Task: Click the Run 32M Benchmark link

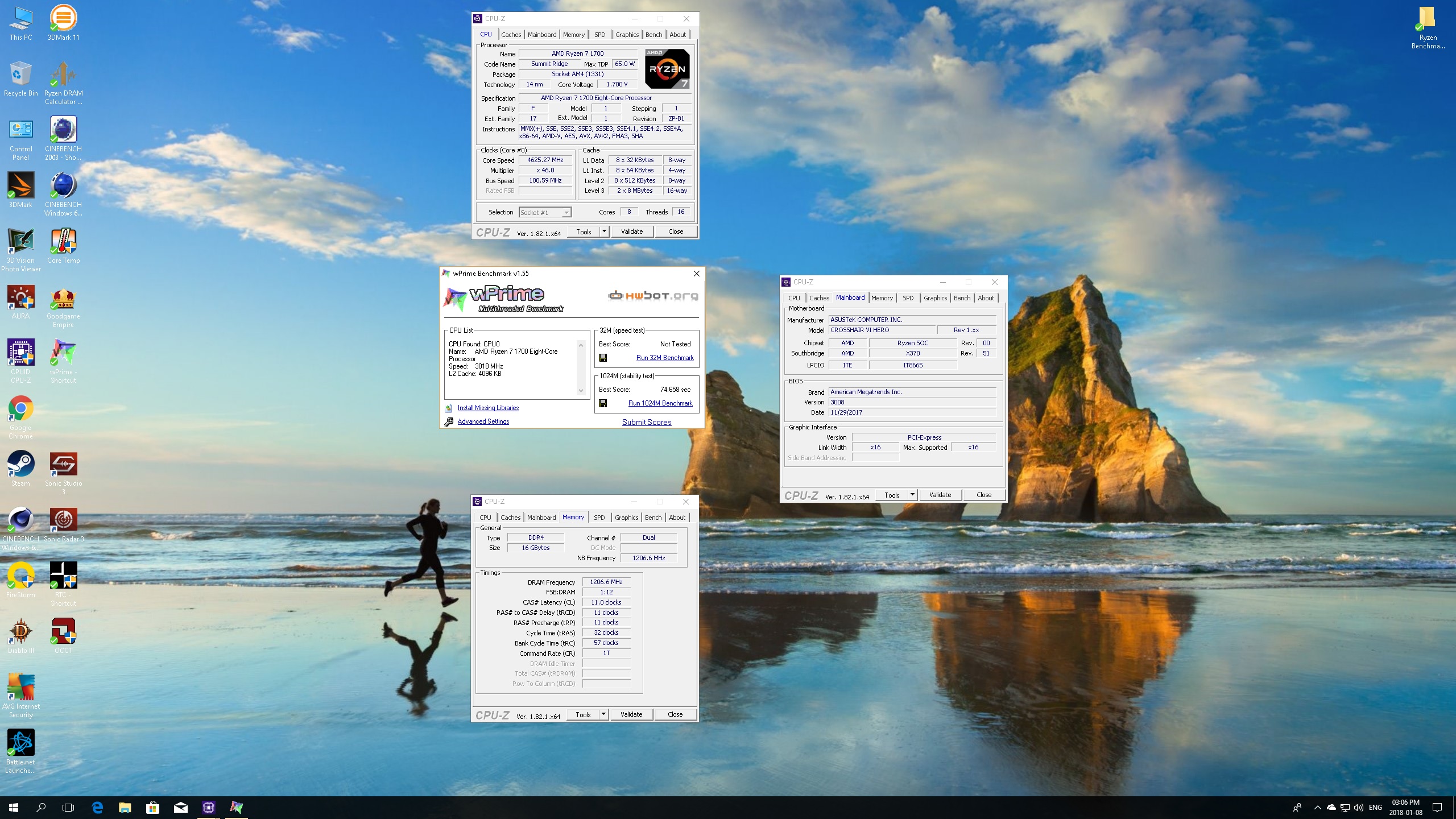Action: click(x=665, y=358)
